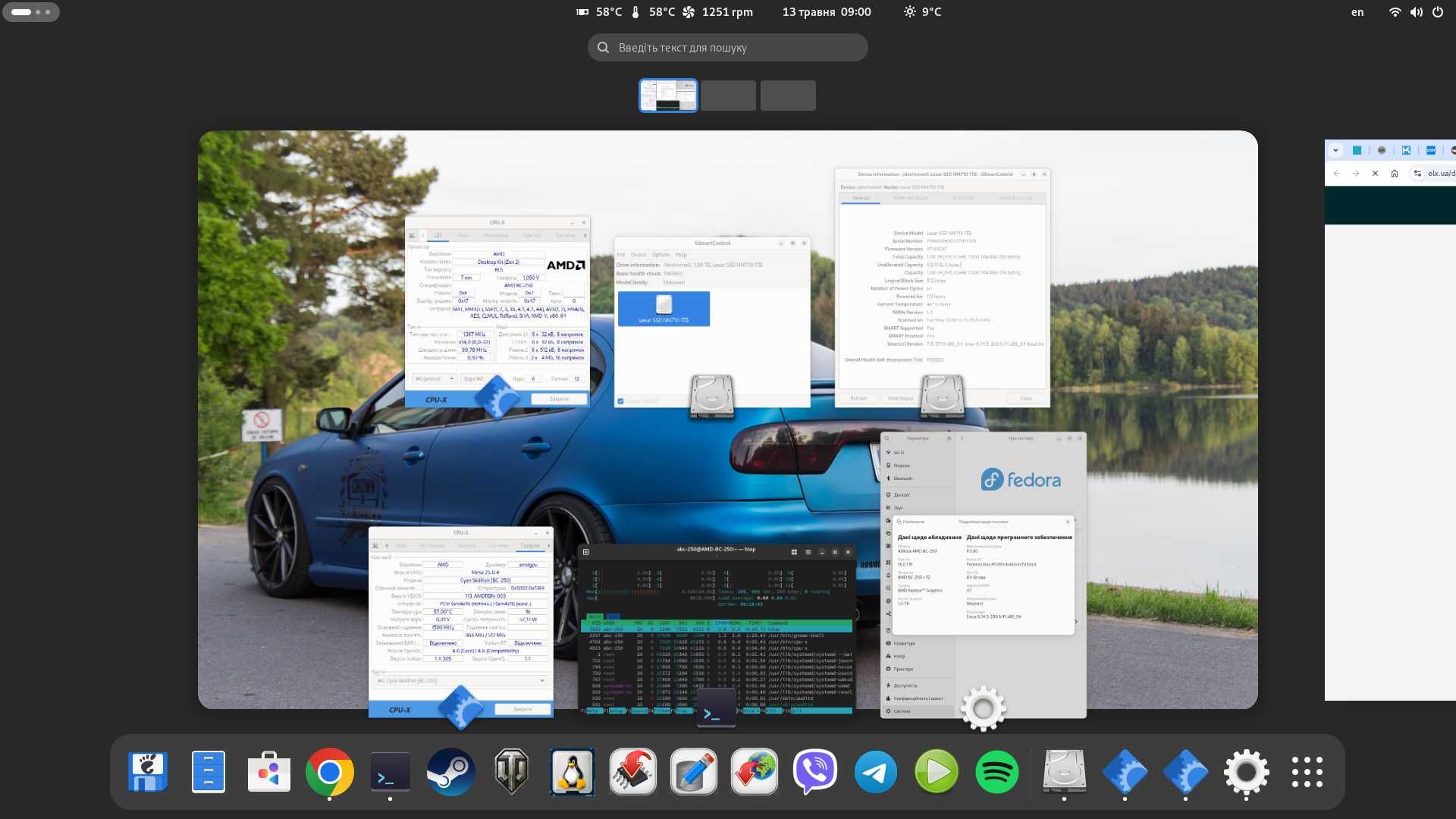Open CPU-X dock icon beside the Settings gear
This screenshot has height=819, width=1456.
1185,772
